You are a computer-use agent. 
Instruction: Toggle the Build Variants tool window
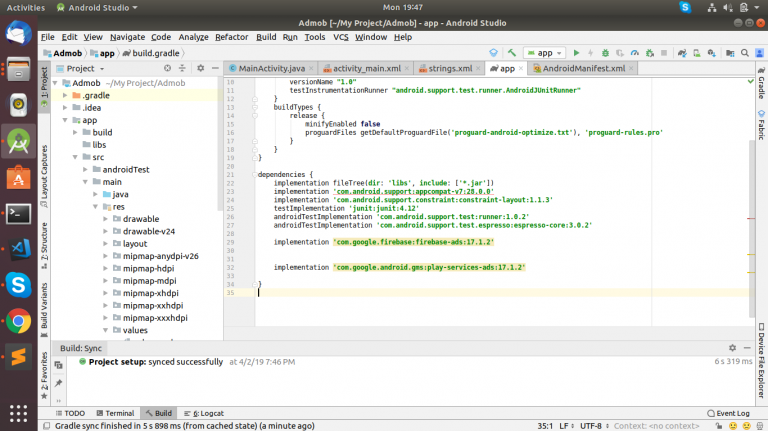[44, 310]
